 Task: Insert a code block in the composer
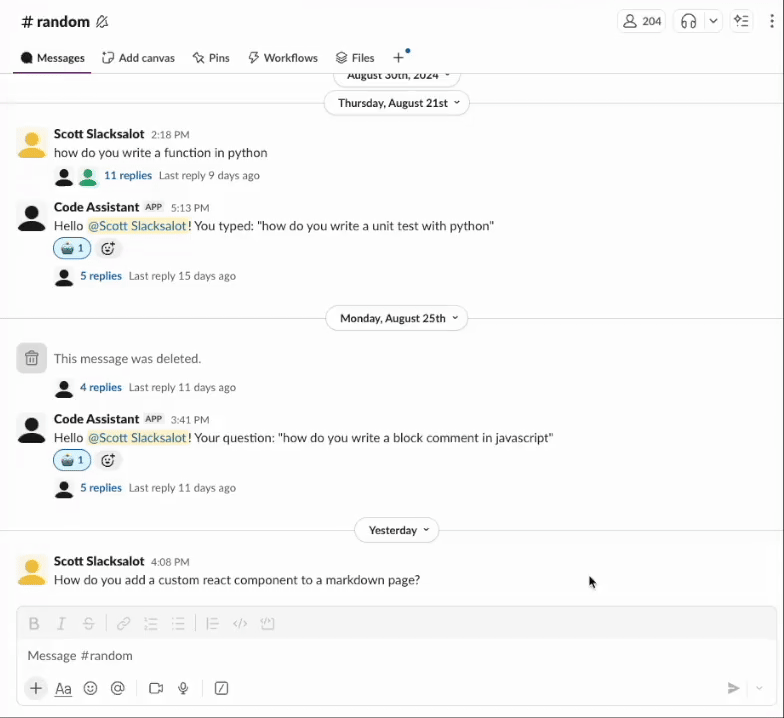[x=267, y=624]
